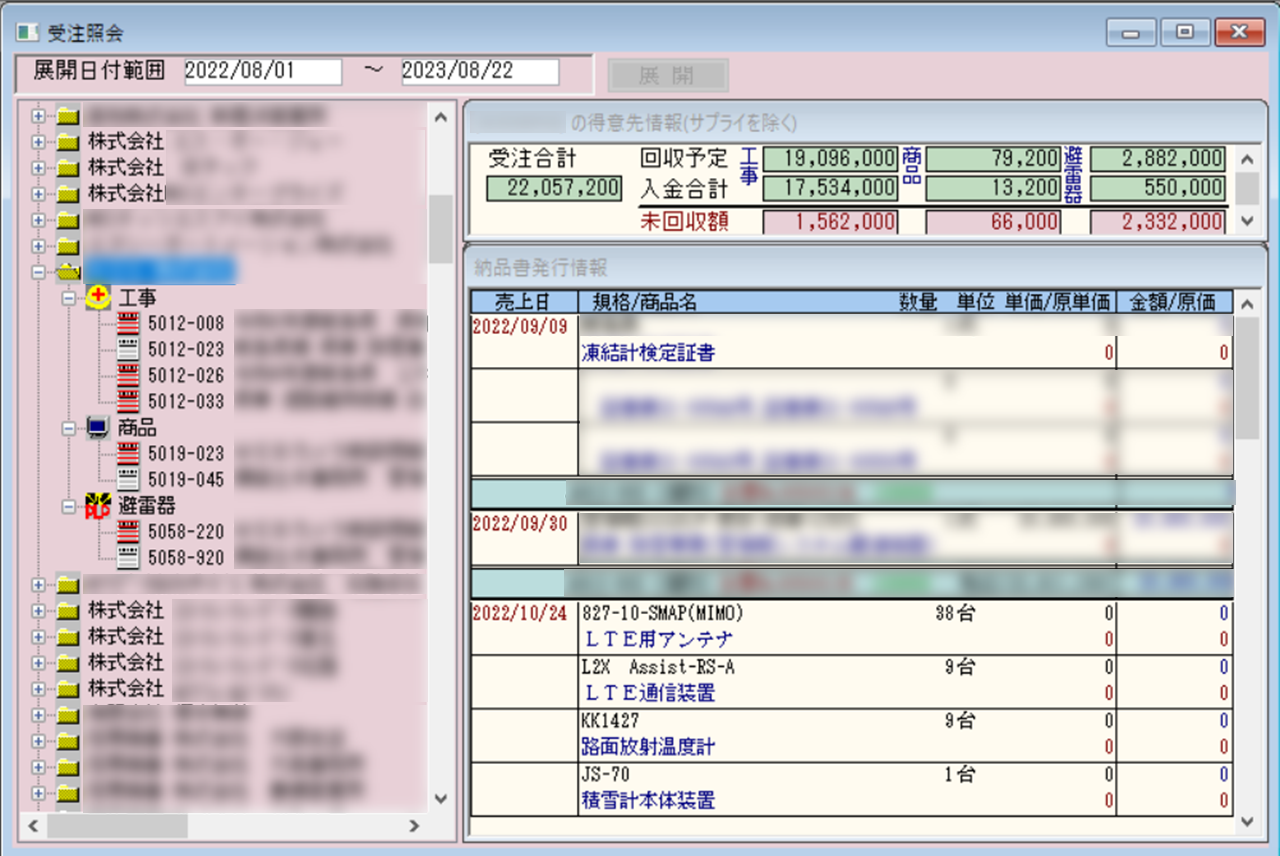Click the 避雷器 PLP lightning icon
This screenshot has height=856, width=1280.
tap(98, 505)
